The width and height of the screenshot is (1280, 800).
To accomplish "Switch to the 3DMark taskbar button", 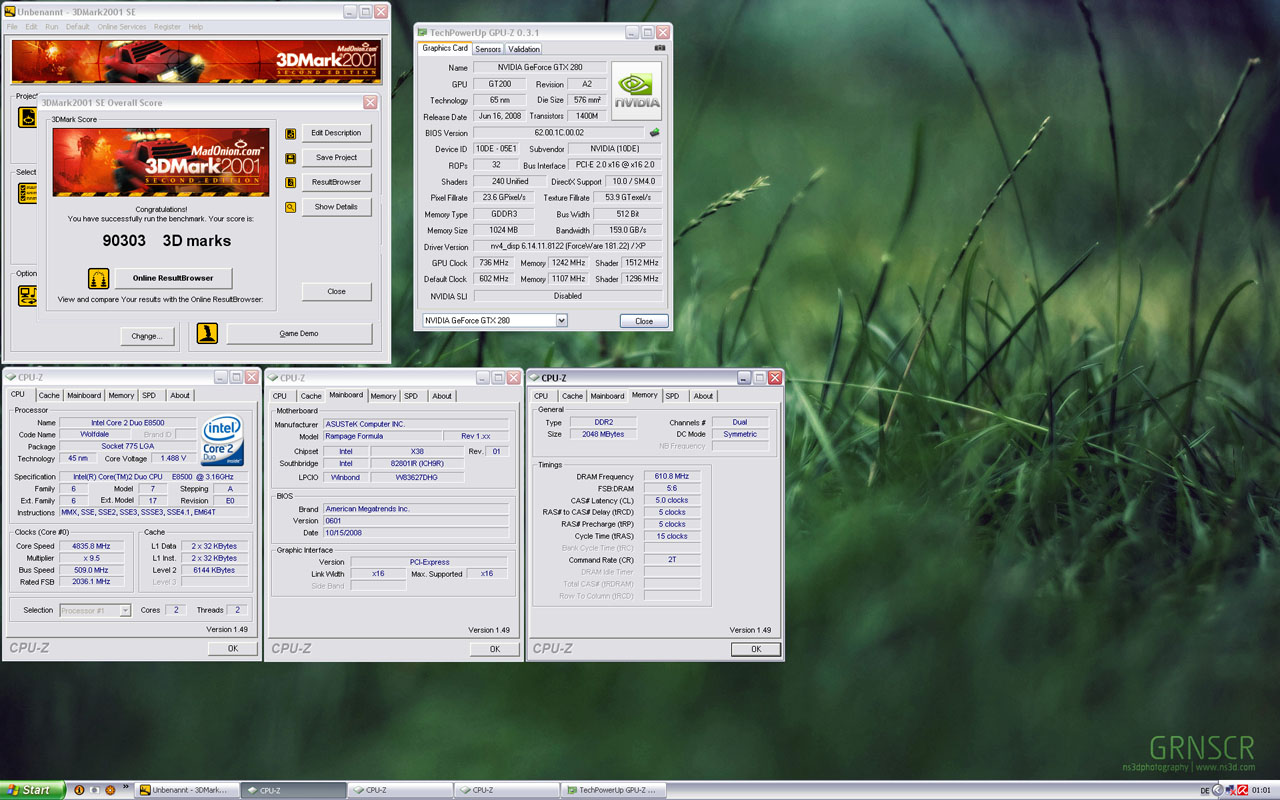I will (186, 790).
